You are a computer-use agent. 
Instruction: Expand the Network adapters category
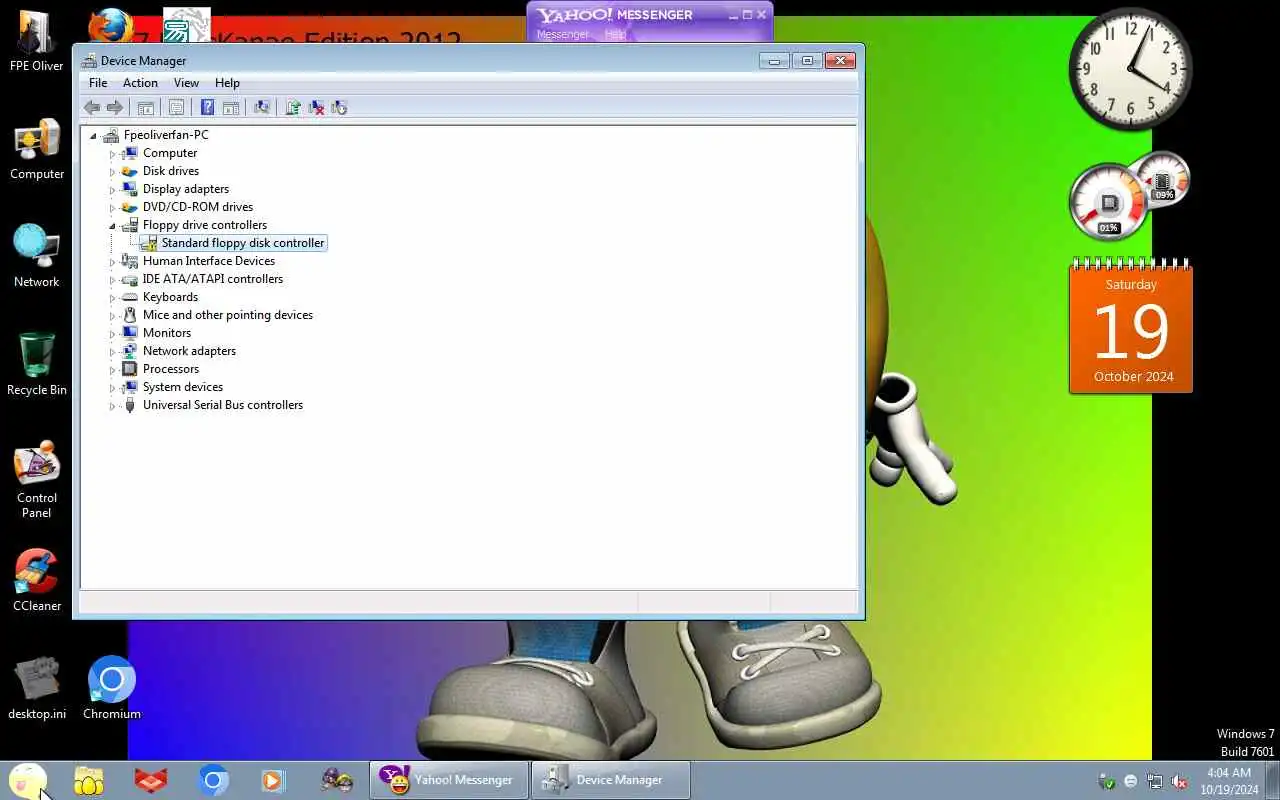click(x=113, y=352)
